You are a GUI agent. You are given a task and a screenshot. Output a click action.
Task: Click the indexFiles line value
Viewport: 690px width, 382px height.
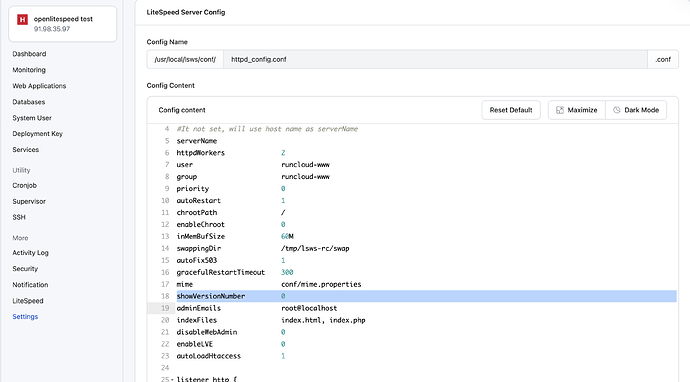click(323, 320)
